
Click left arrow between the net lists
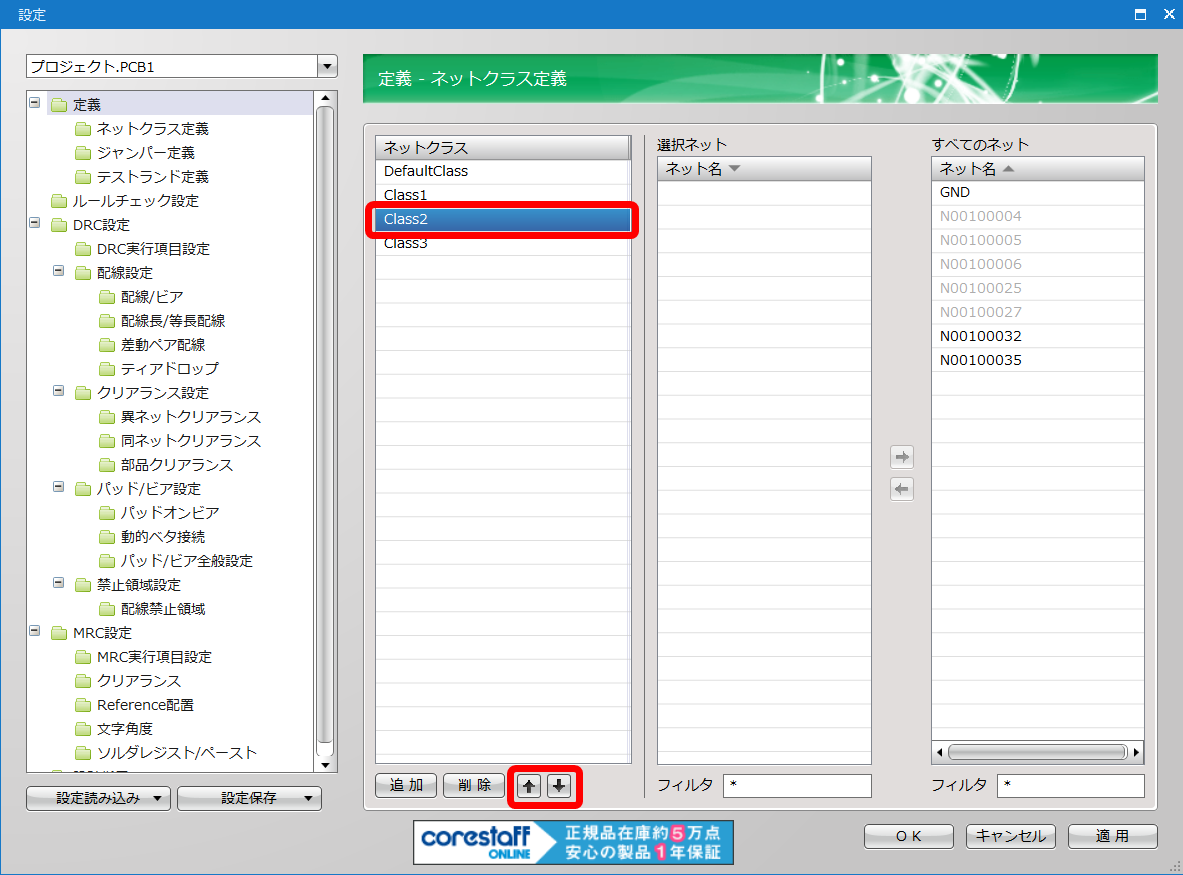coord(902,489)
